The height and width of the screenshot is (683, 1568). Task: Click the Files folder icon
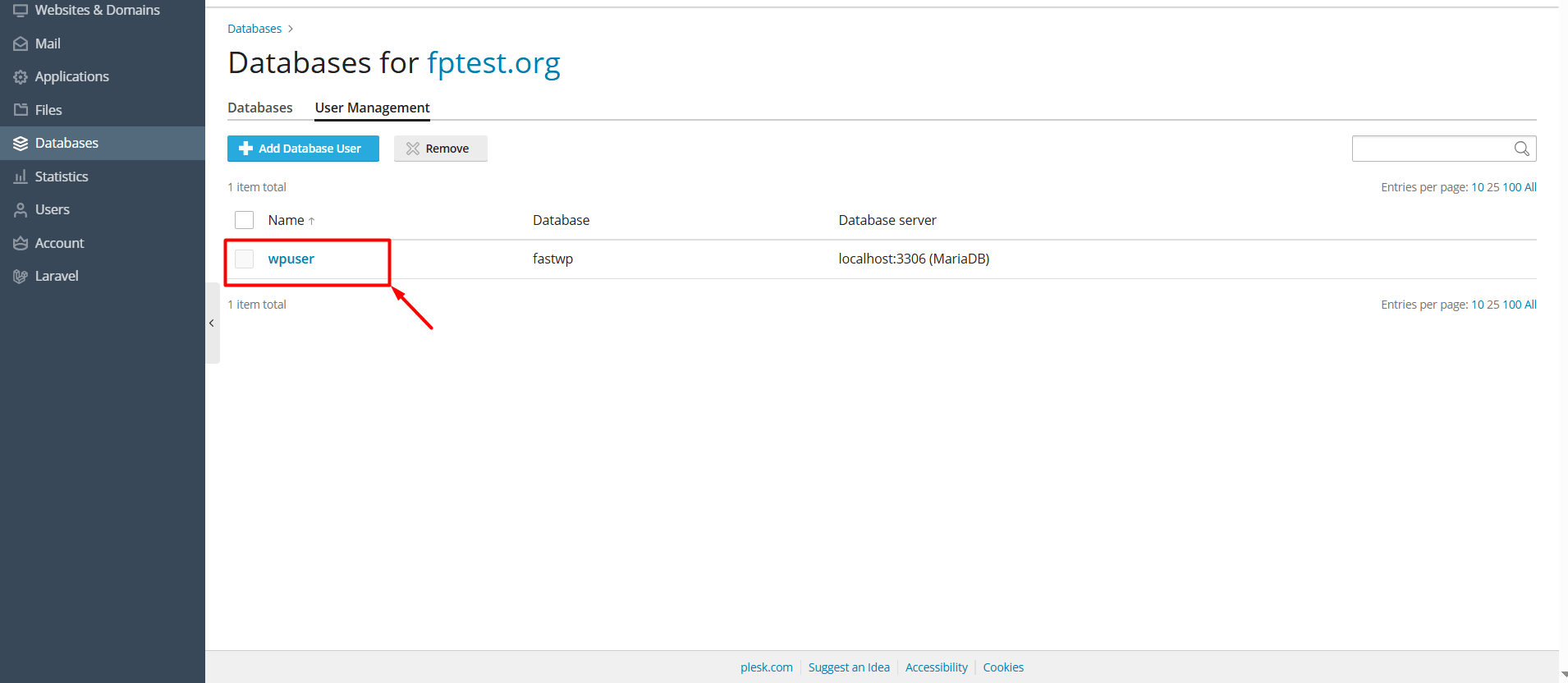tap(21, 110)
